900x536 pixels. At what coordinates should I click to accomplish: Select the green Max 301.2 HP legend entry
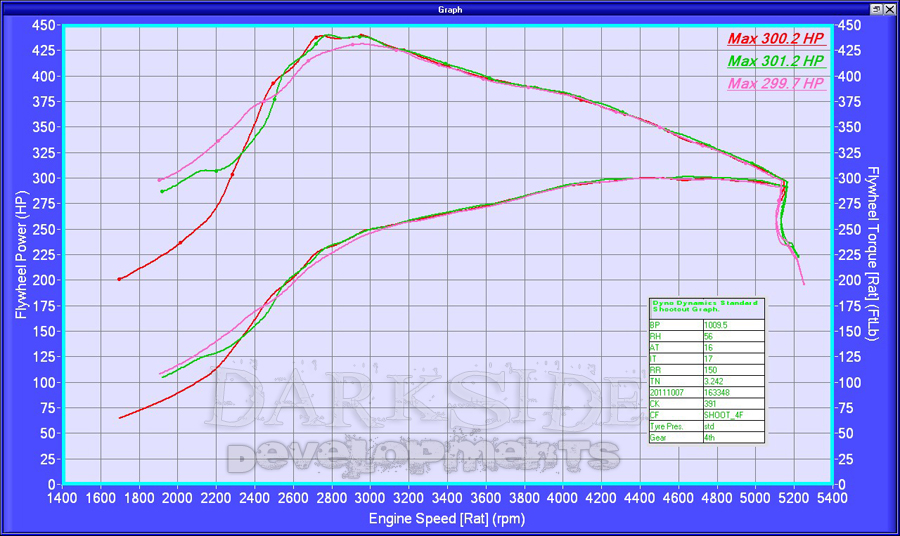tap(776, 62)
